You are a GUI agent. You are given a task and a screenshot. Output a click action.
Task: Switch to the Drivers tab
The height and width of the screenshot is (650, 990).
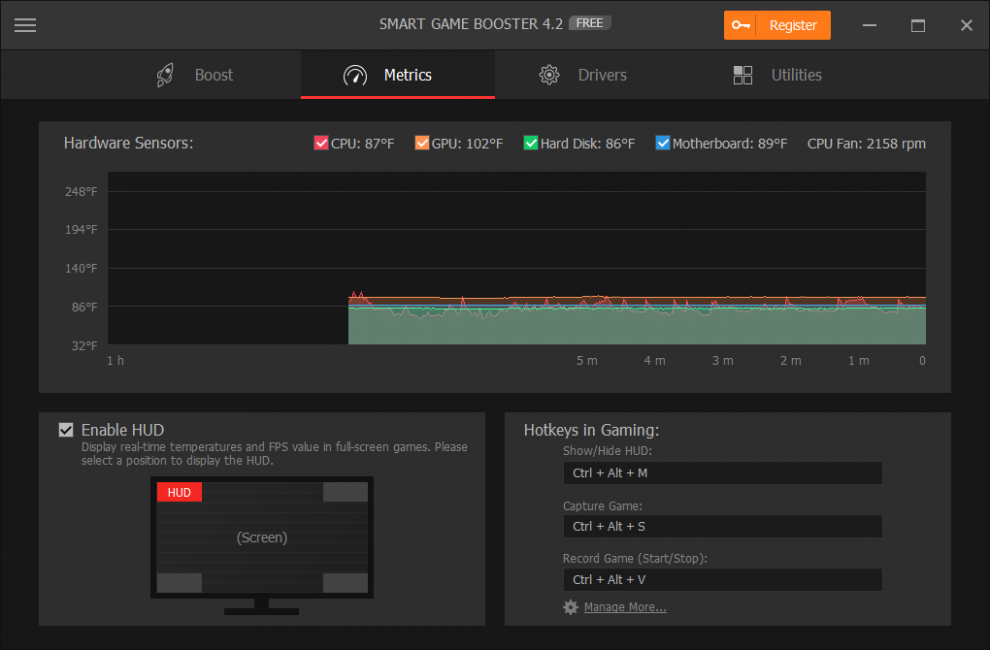coord(601,74)
